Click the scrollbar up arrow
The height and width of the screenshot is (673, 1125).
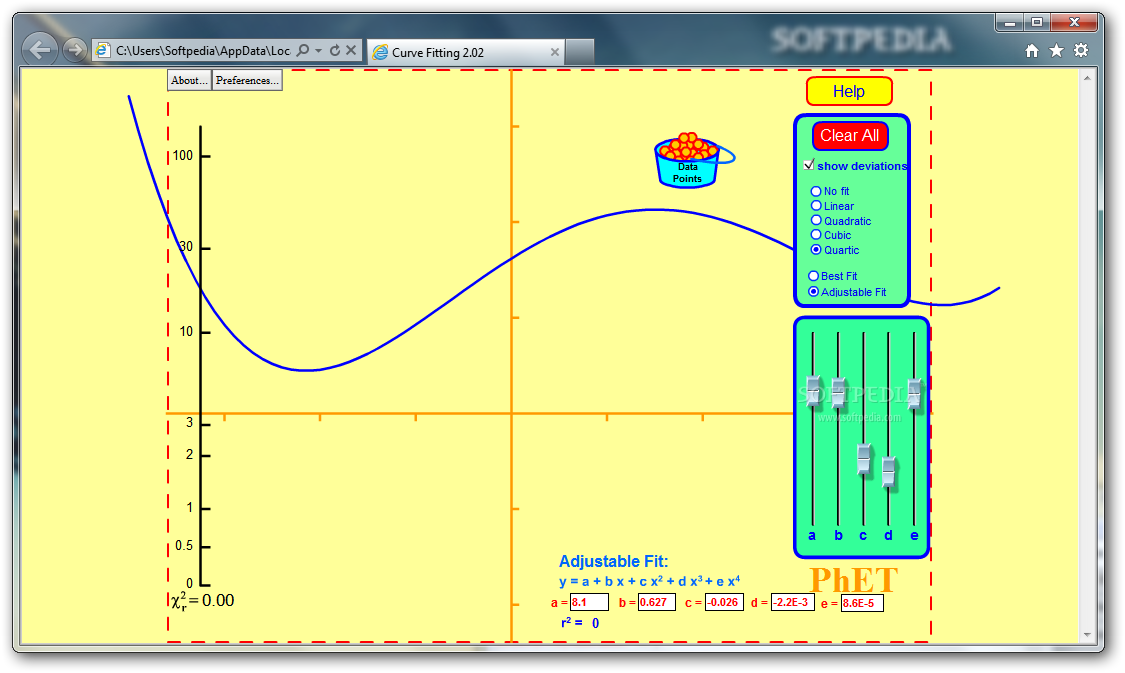coord(1087,77)
